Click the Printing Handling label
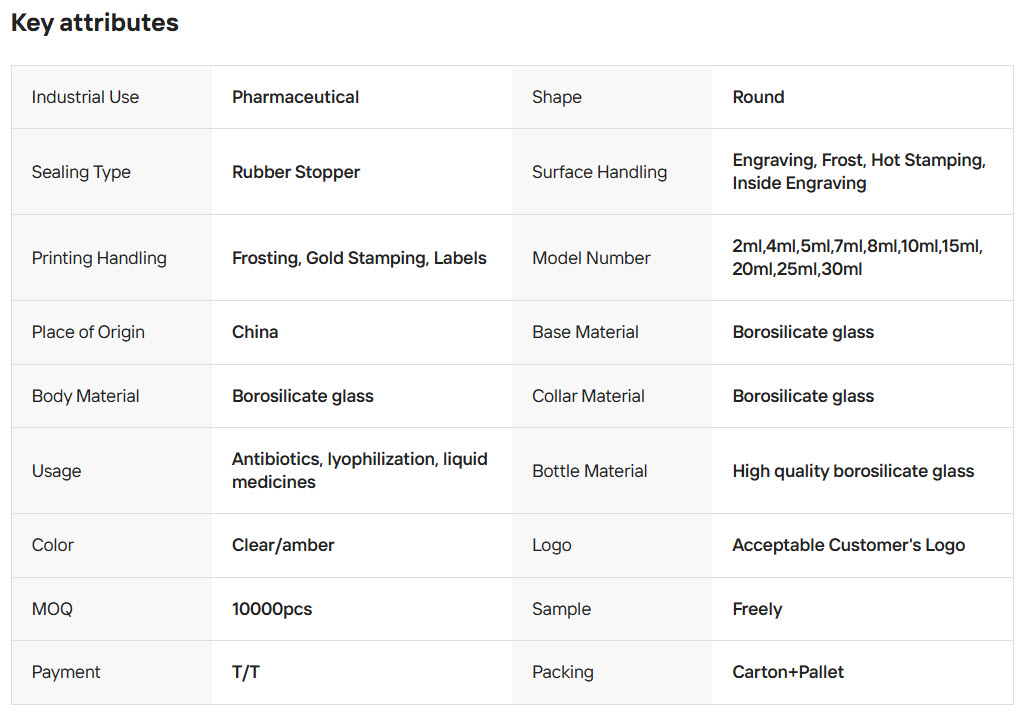Screen dimensions: 1026x716 pyautogui.click(x=99, y=258)
